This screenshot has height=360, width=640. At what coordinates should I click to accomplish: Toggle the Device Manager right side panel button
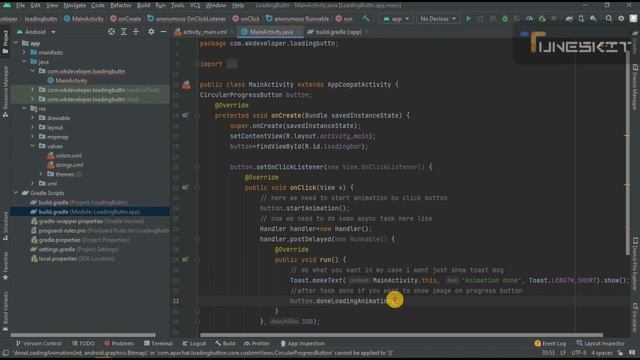point(635,87)
